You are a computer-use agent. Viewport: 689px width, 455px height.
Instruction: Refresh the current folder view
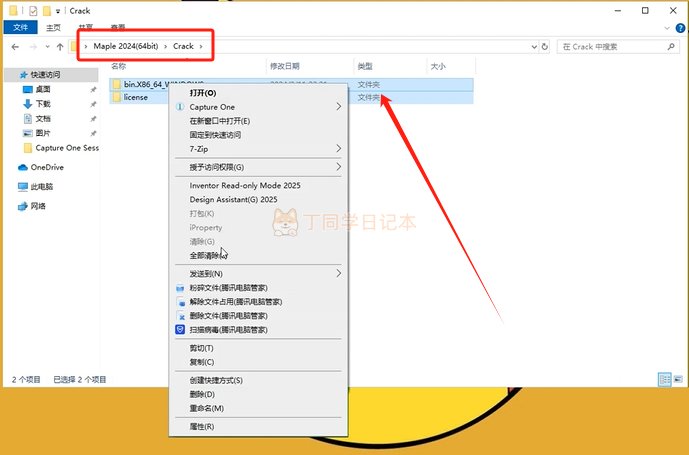click(x=545, y=47)
